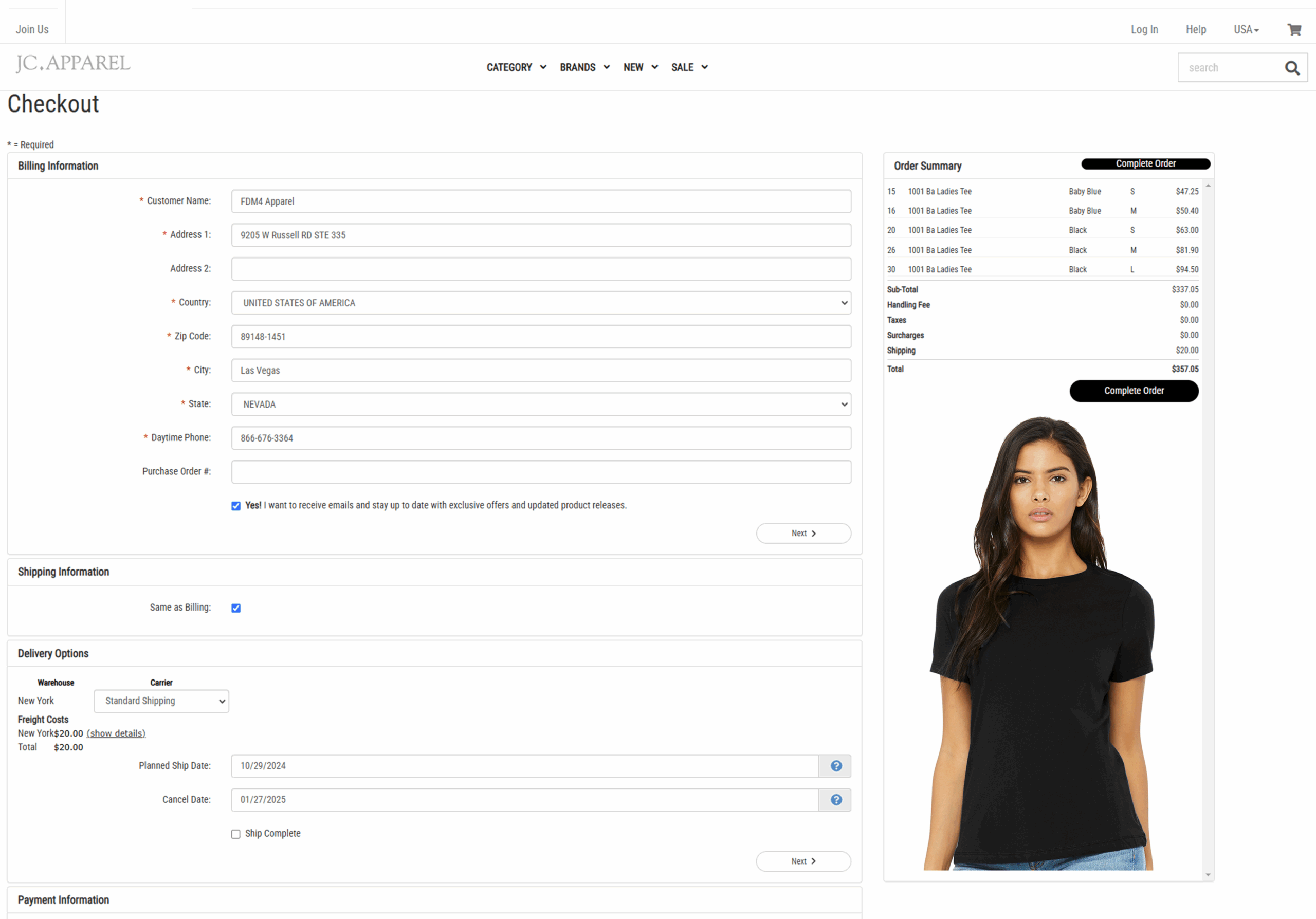1316x919 pixels.
Task: Click the show details freight link
Action: [x=116, y=733]
